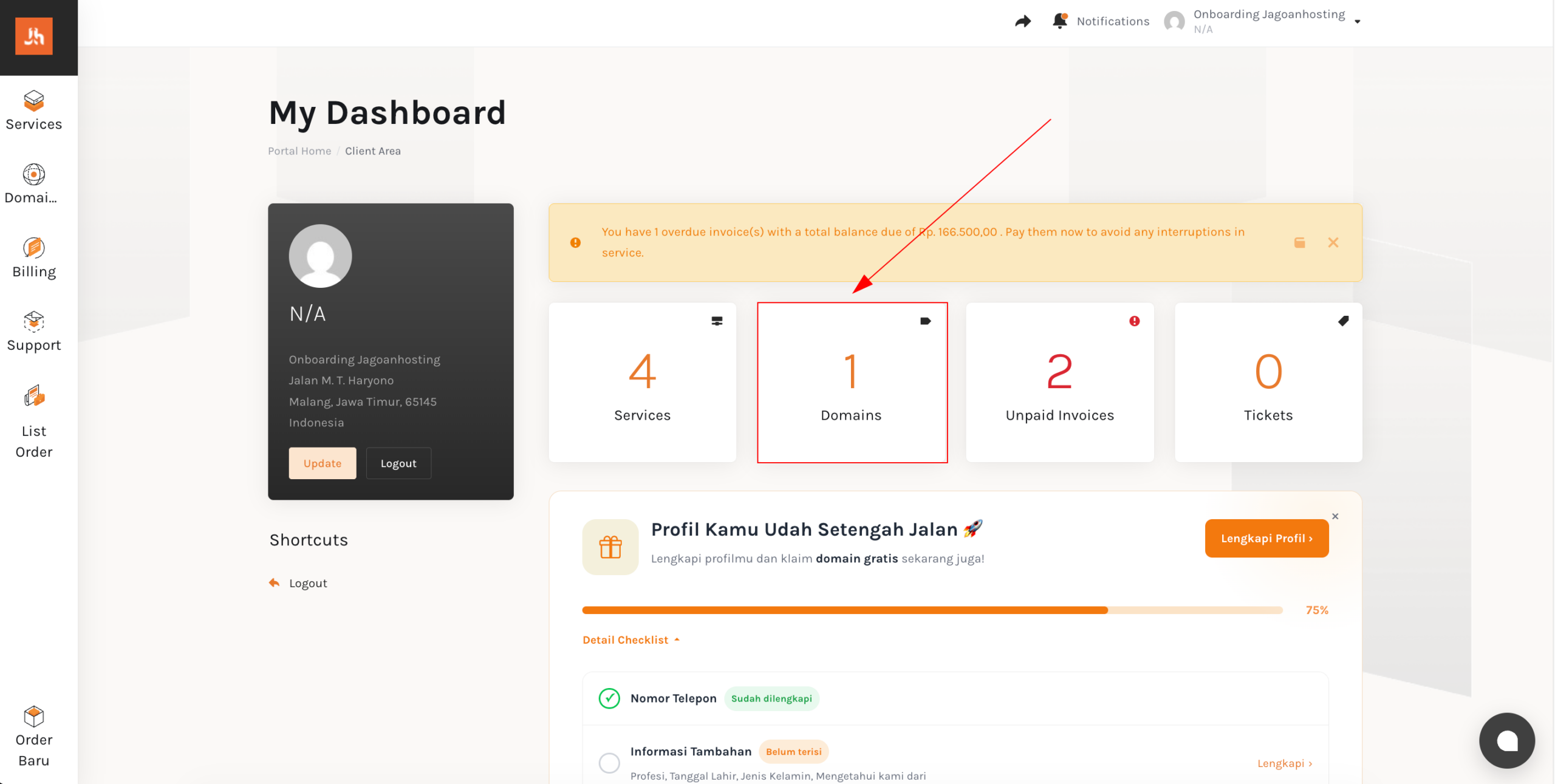Click the 75% progress label

1317,610
